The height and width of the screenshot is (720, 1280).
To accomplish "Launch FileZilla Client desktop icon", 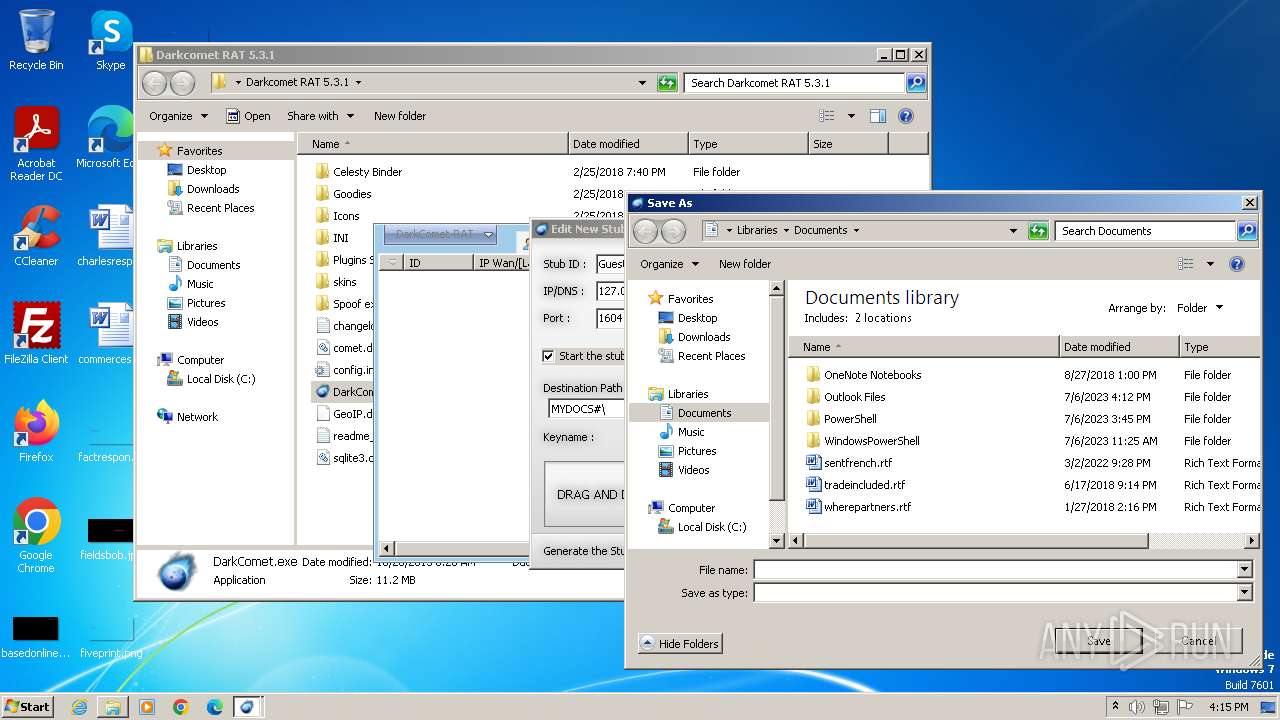I will point(36,333).
